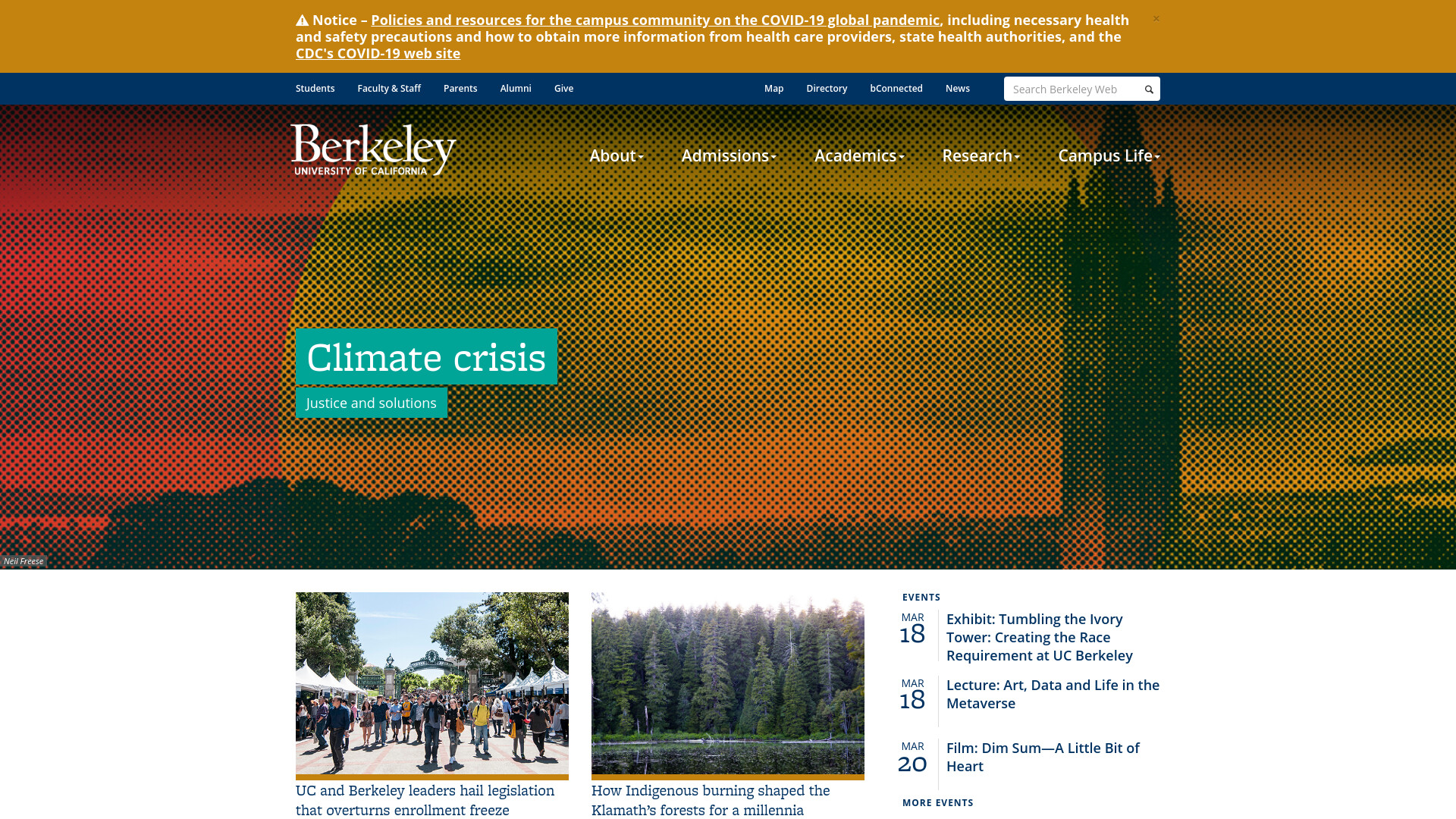Click the Justice and solutions button

[x=372, y=403]
